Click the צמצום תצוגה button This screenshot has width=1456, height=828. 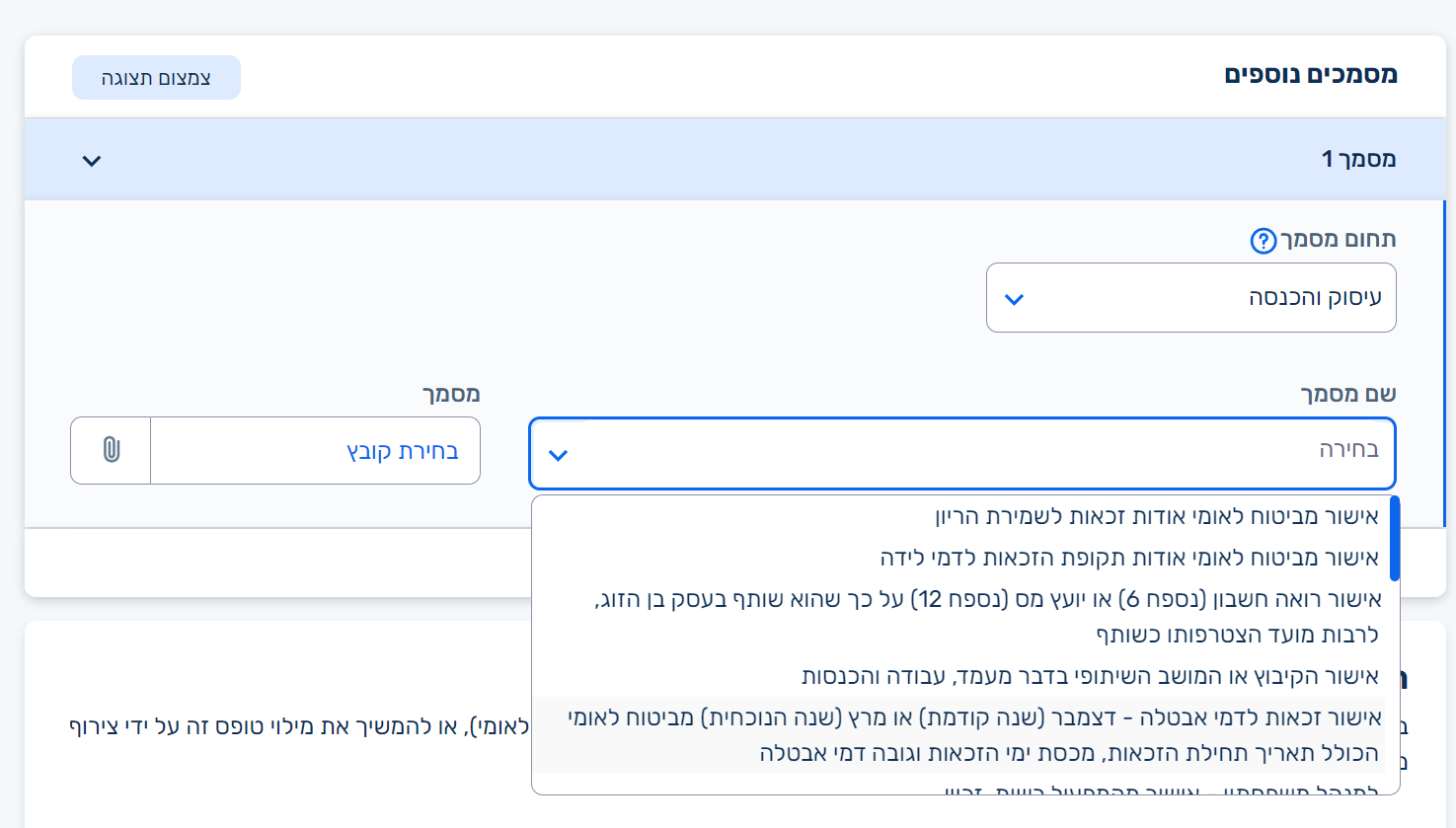point(156,78)
